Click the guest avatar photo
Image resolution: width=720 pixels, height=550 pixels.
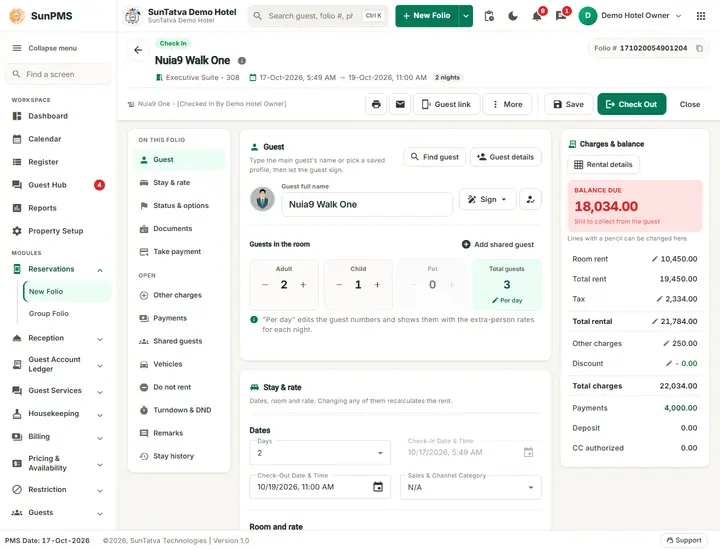[262, 199]
